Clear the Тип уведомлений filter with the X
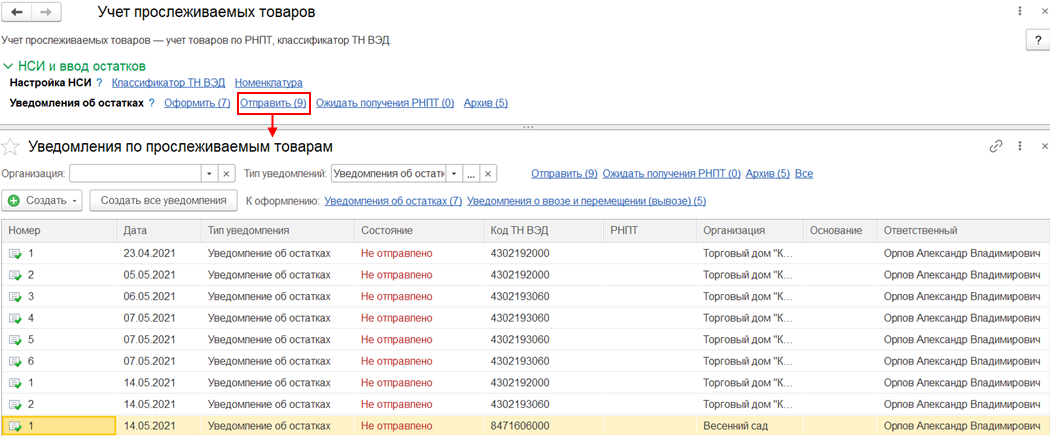1050x436 pixels. [489, 173]
